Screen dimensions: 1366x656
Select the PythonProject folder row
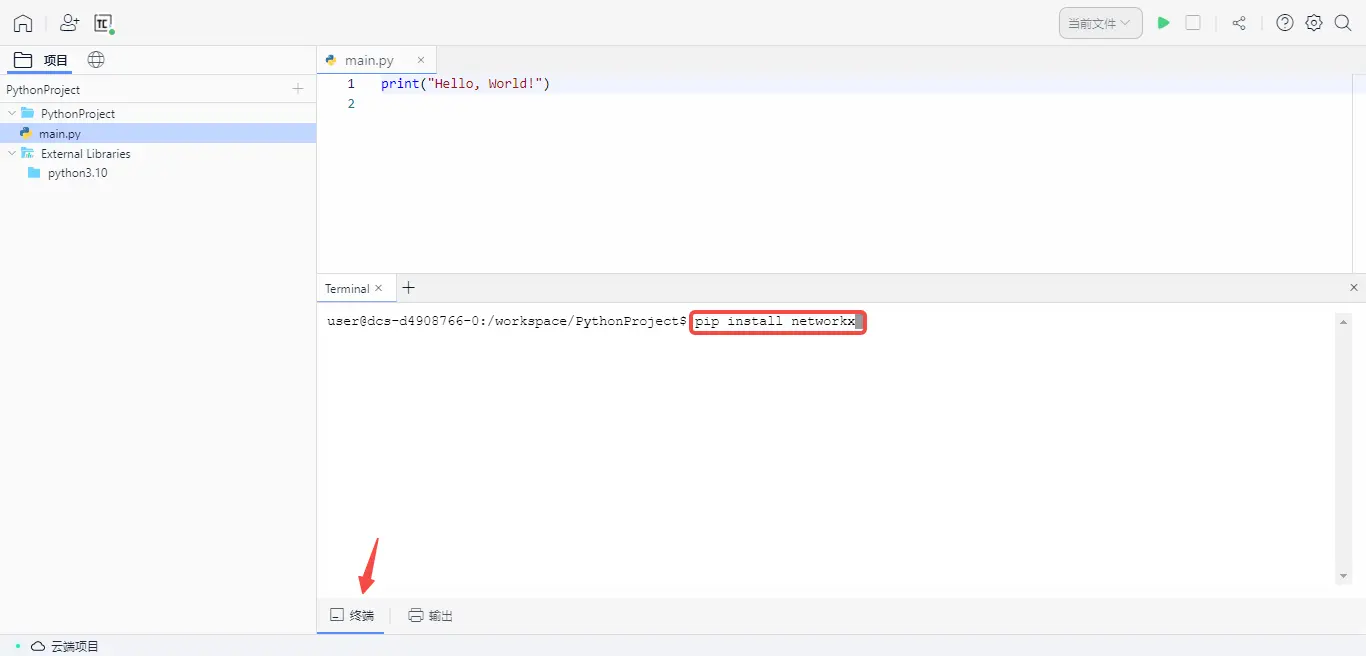coord(158,113)
